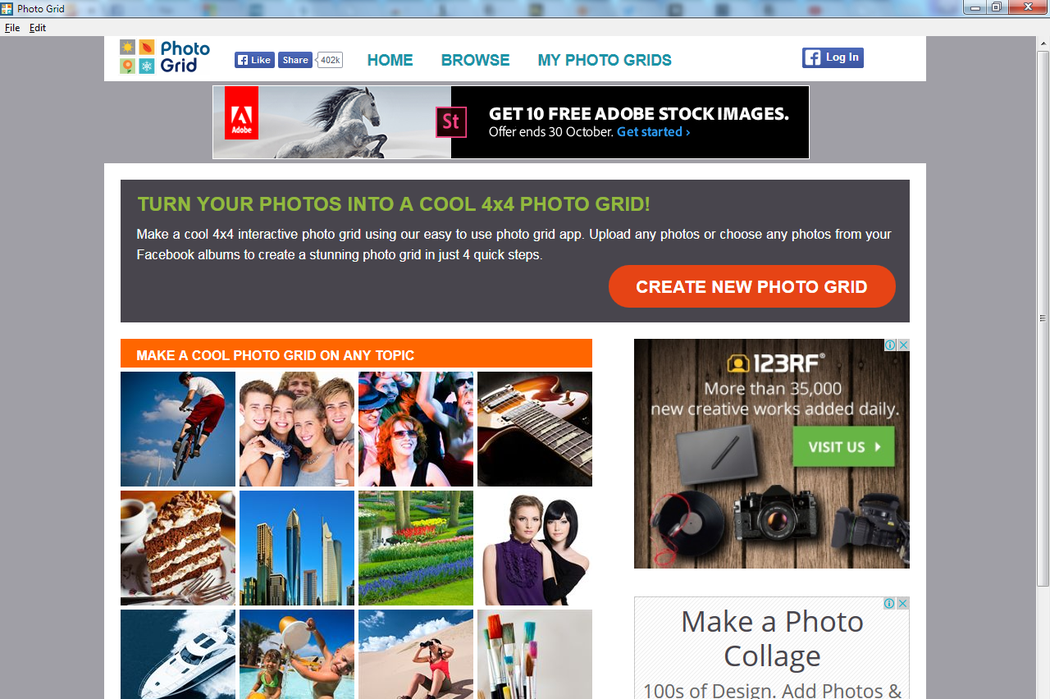
Task: Click the vertical scrollbar down arrow
Action: [1043, 689]
